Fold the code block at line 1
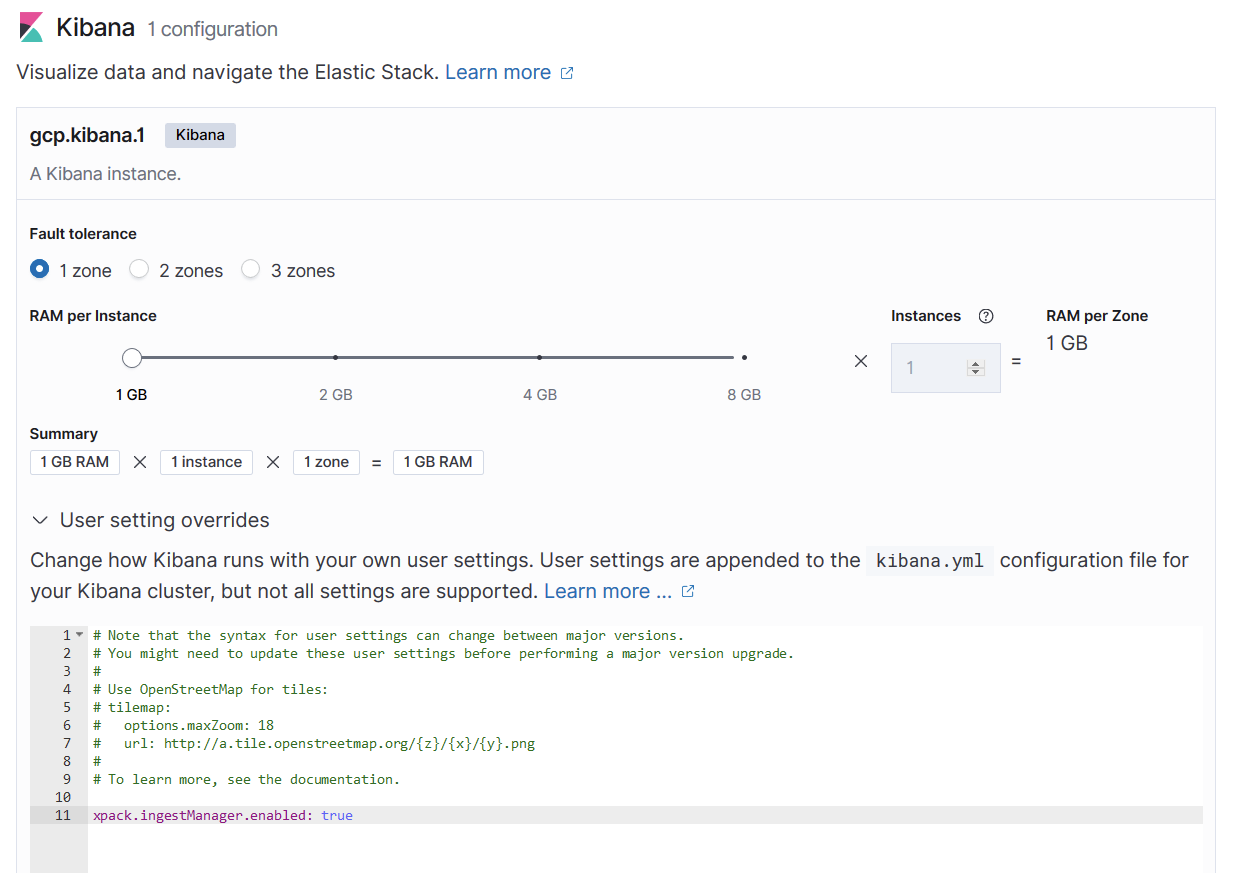The width and height of the screenshot is (1233, 873). point(79,635)
